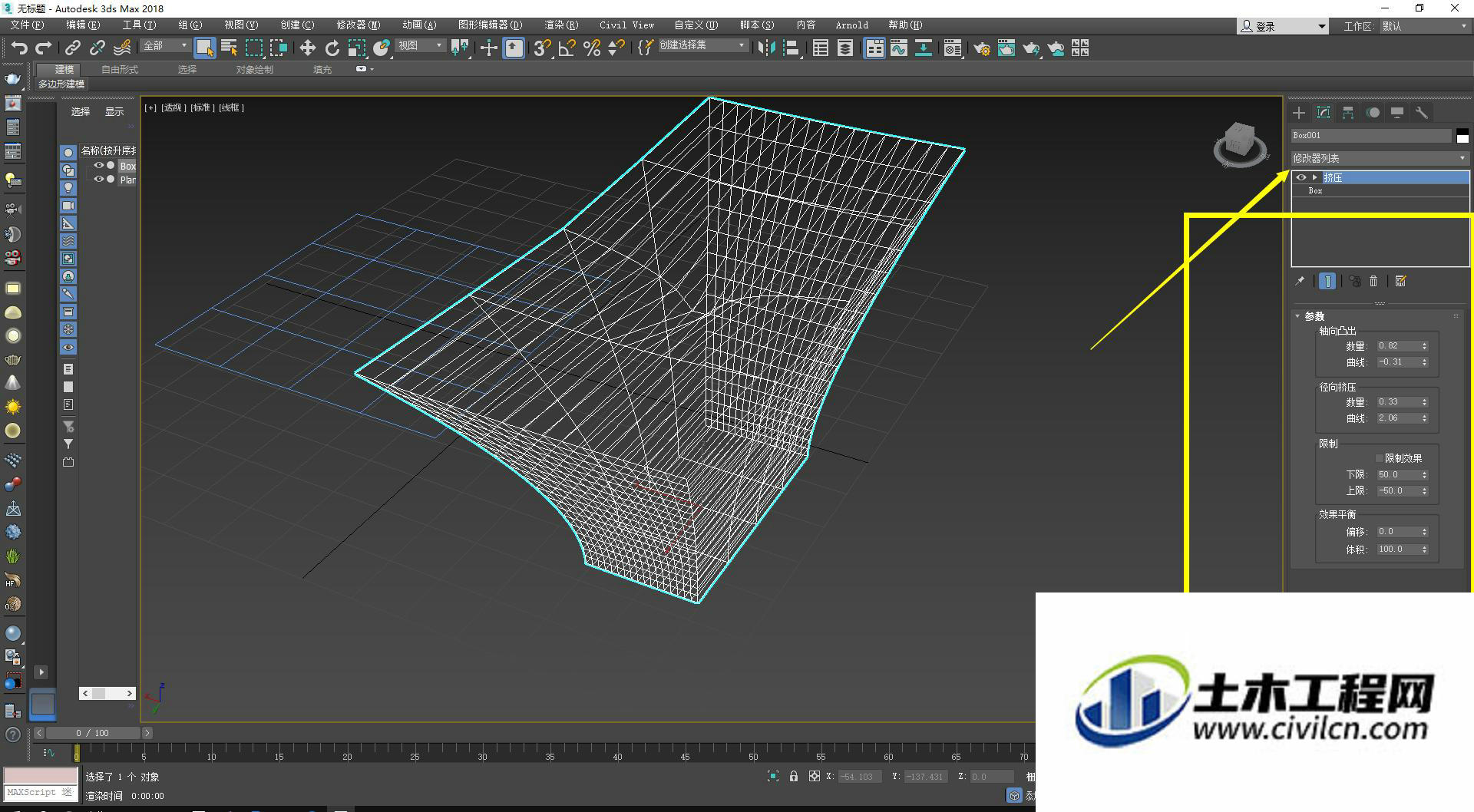
Task: Click the Pin Stack icon
Action: tap(1300, 281)
